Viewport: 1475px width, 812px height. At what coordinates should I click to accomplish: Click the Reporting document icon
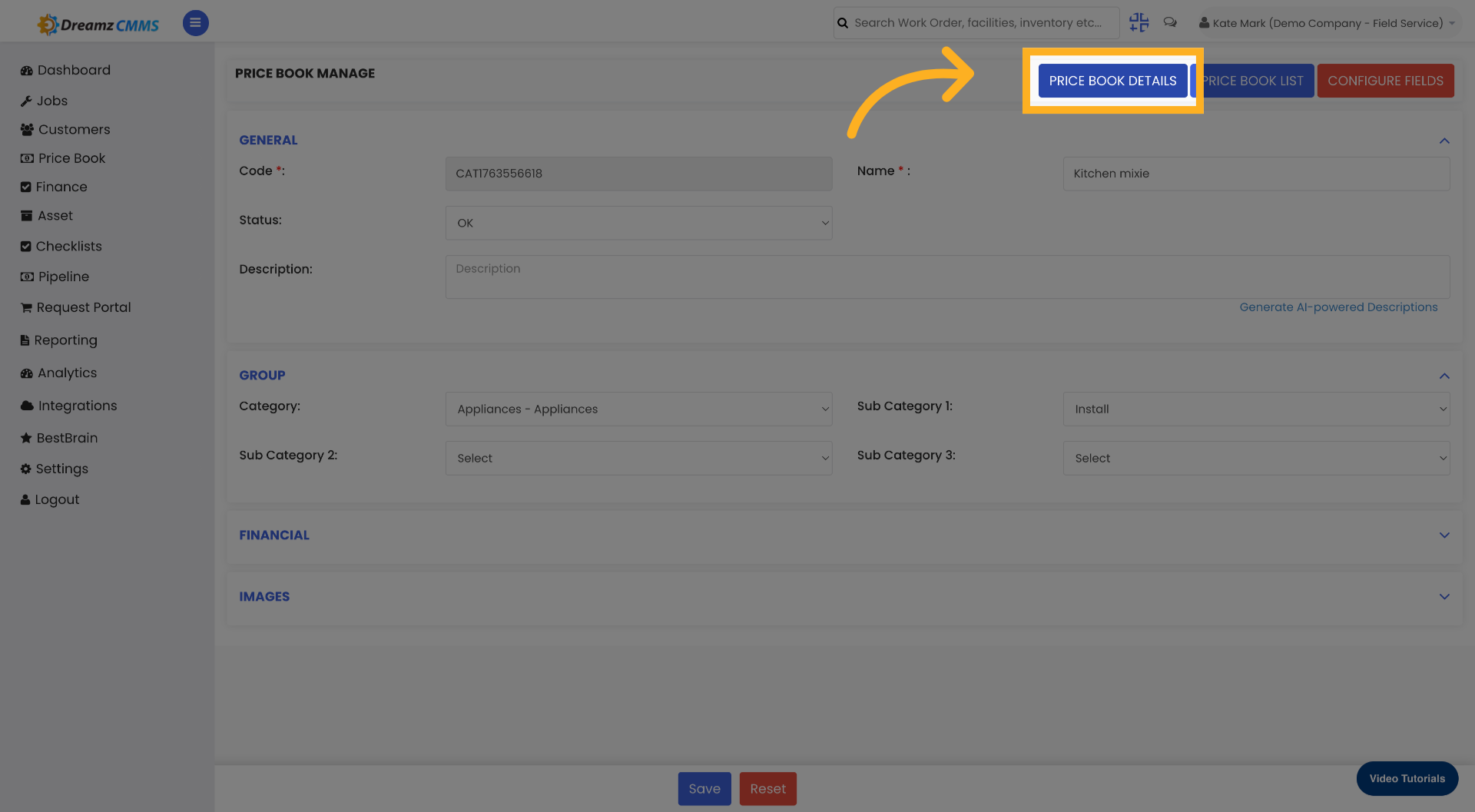pyautogui.click(x=25, y=340)
